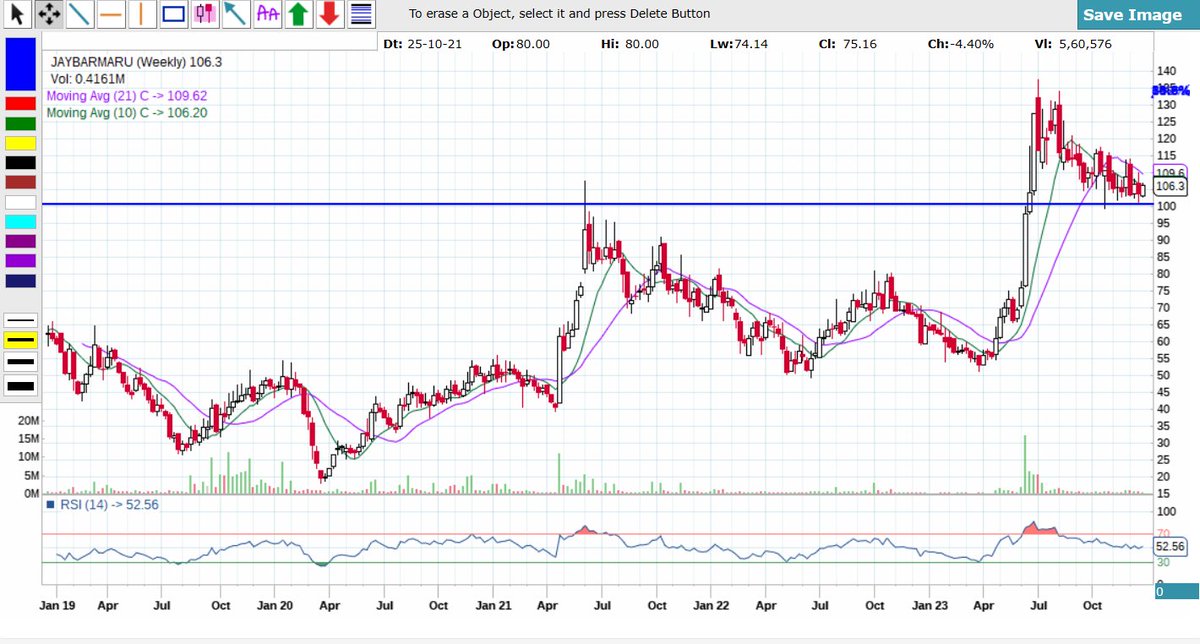
Task: Pick the white color swatch
Action: point(21,202)
